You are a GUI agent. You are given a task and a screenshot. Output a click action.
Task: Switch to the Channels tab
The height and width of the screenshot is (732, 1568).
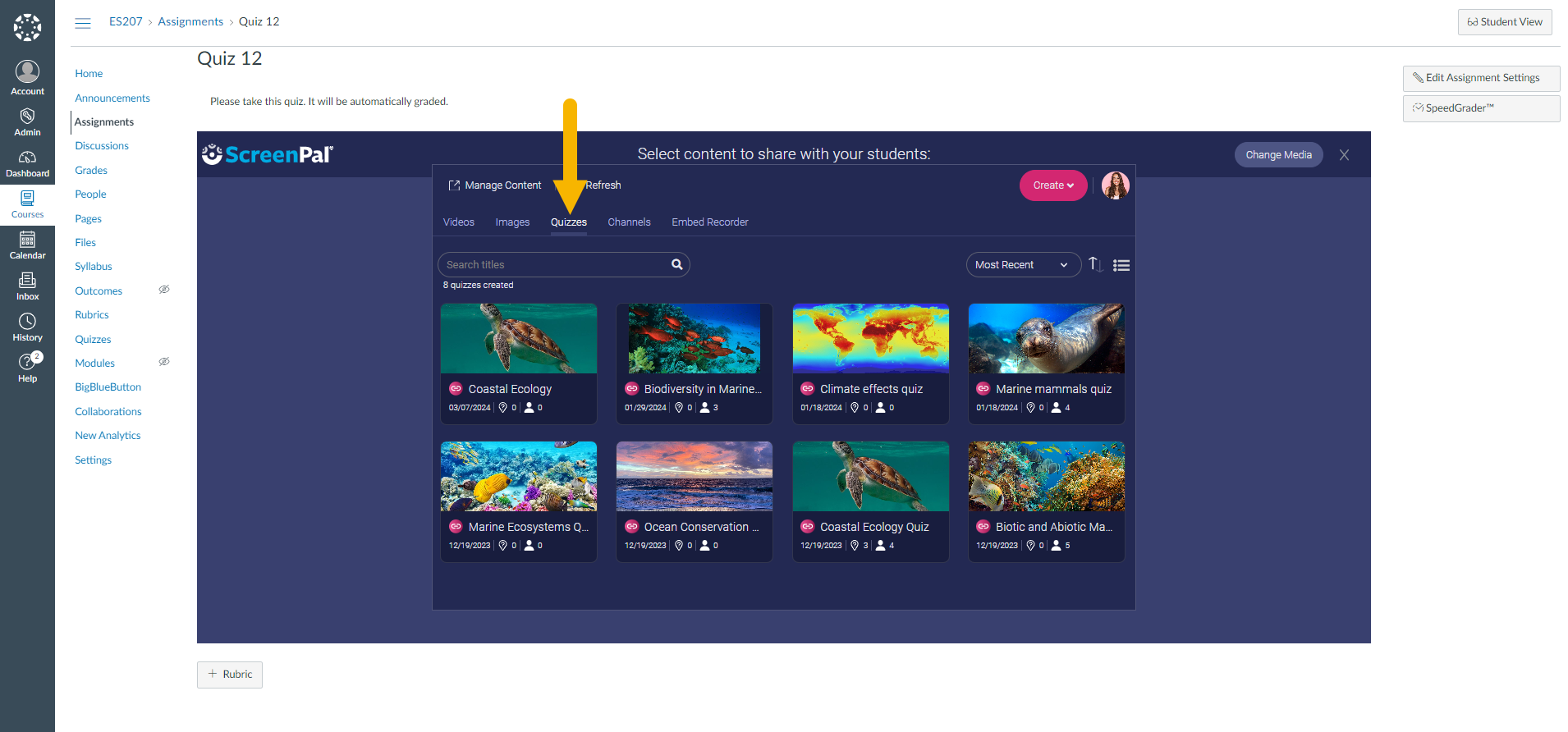click(x=629, y=222)
